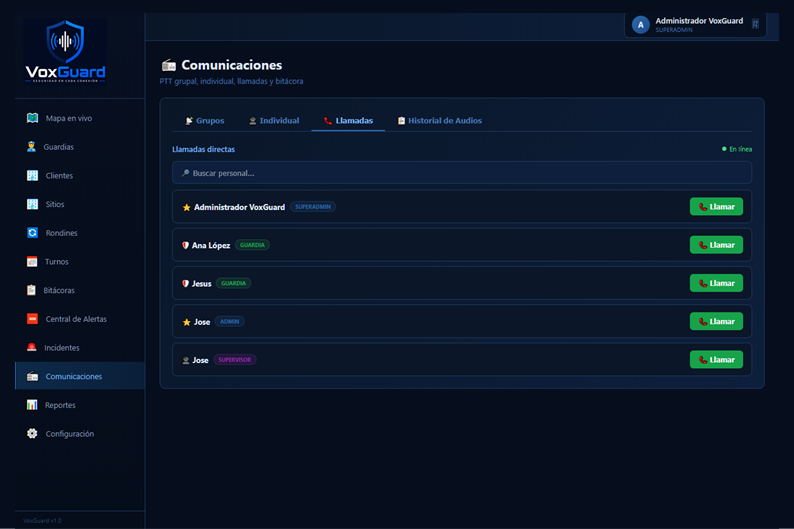Call Jose ADMIN with Llamar button

pyautogui.click(x=716, y=321)
